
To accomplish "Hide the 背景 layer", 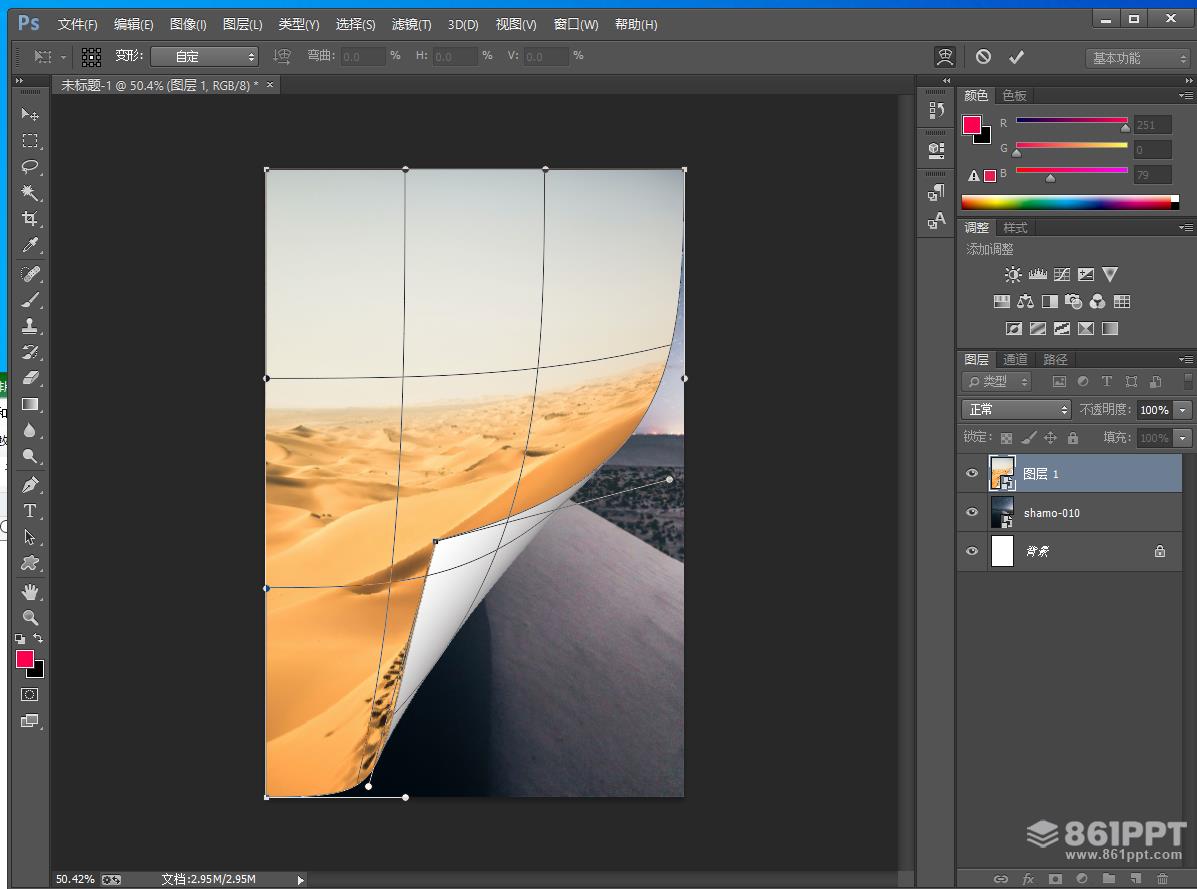I will (x=972, y=551).
